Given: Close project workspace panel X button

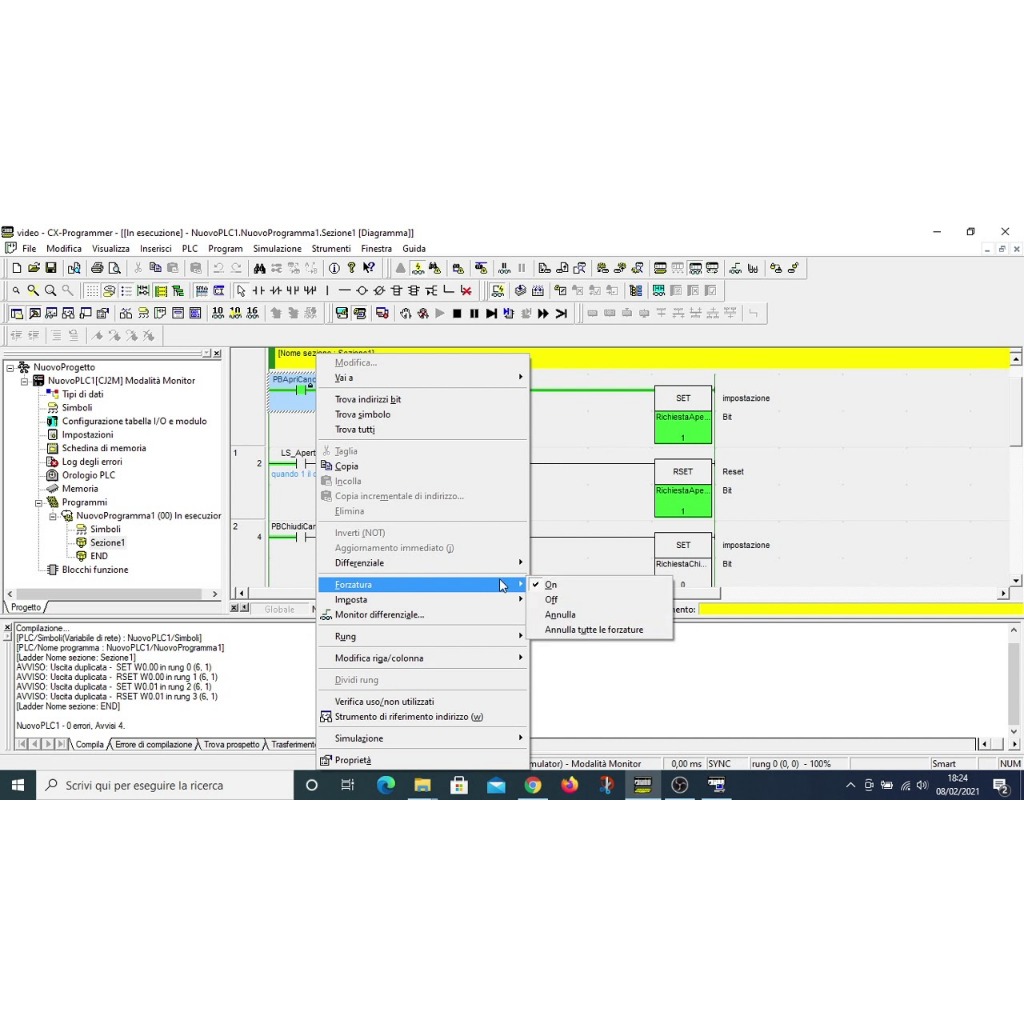Looking at the screenshot, I should click(x=217, y=353).
